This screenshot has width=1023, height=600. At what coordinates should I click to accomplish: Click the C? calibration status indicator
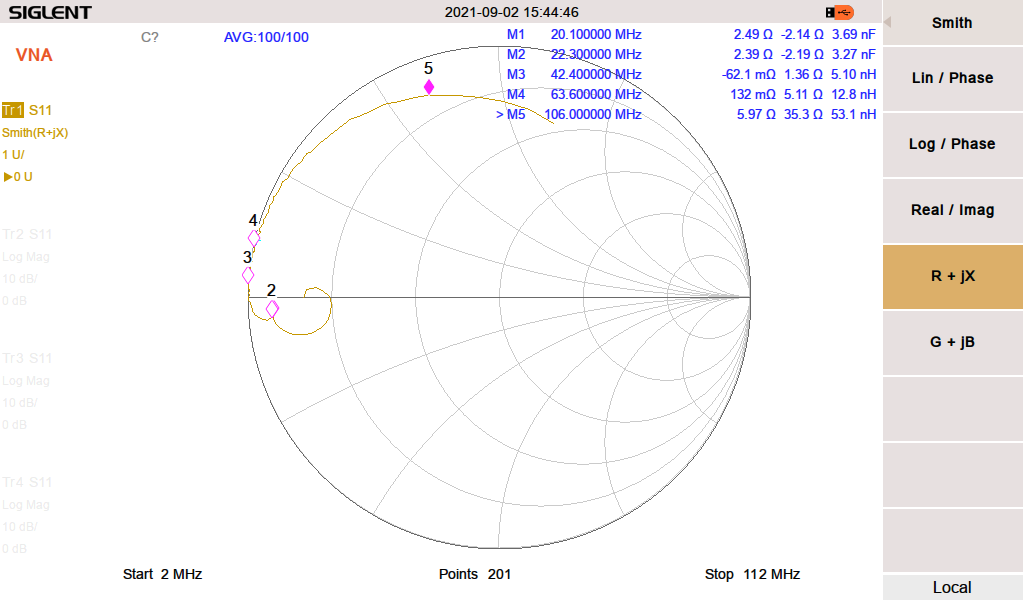tap(150, 37)
